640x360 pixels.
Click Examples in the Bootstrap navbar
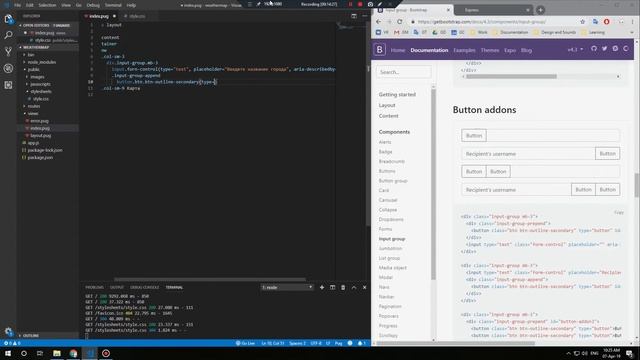[x=464, y=50]
